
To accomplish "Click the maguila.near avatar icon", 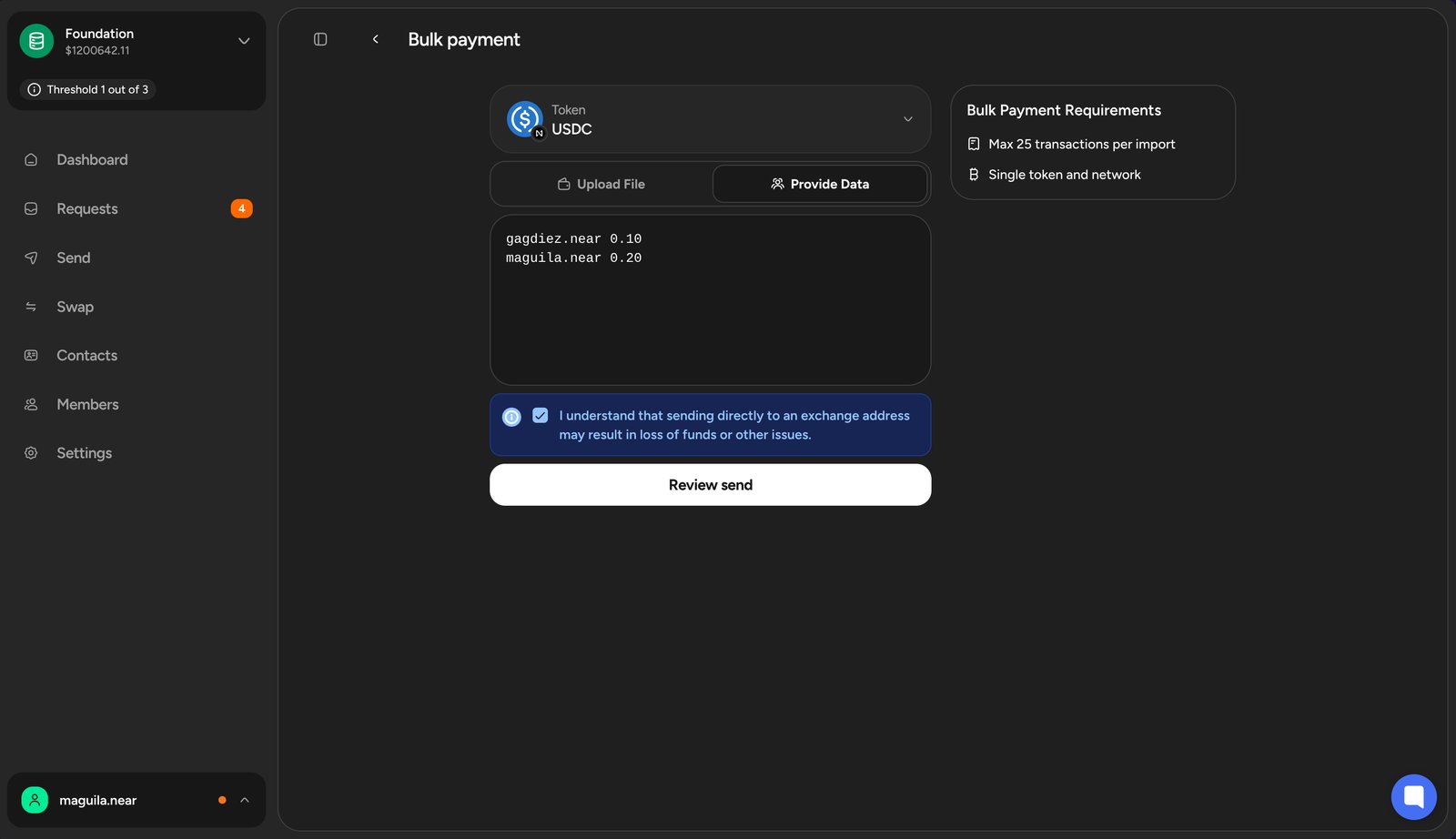I will point(35,800).
